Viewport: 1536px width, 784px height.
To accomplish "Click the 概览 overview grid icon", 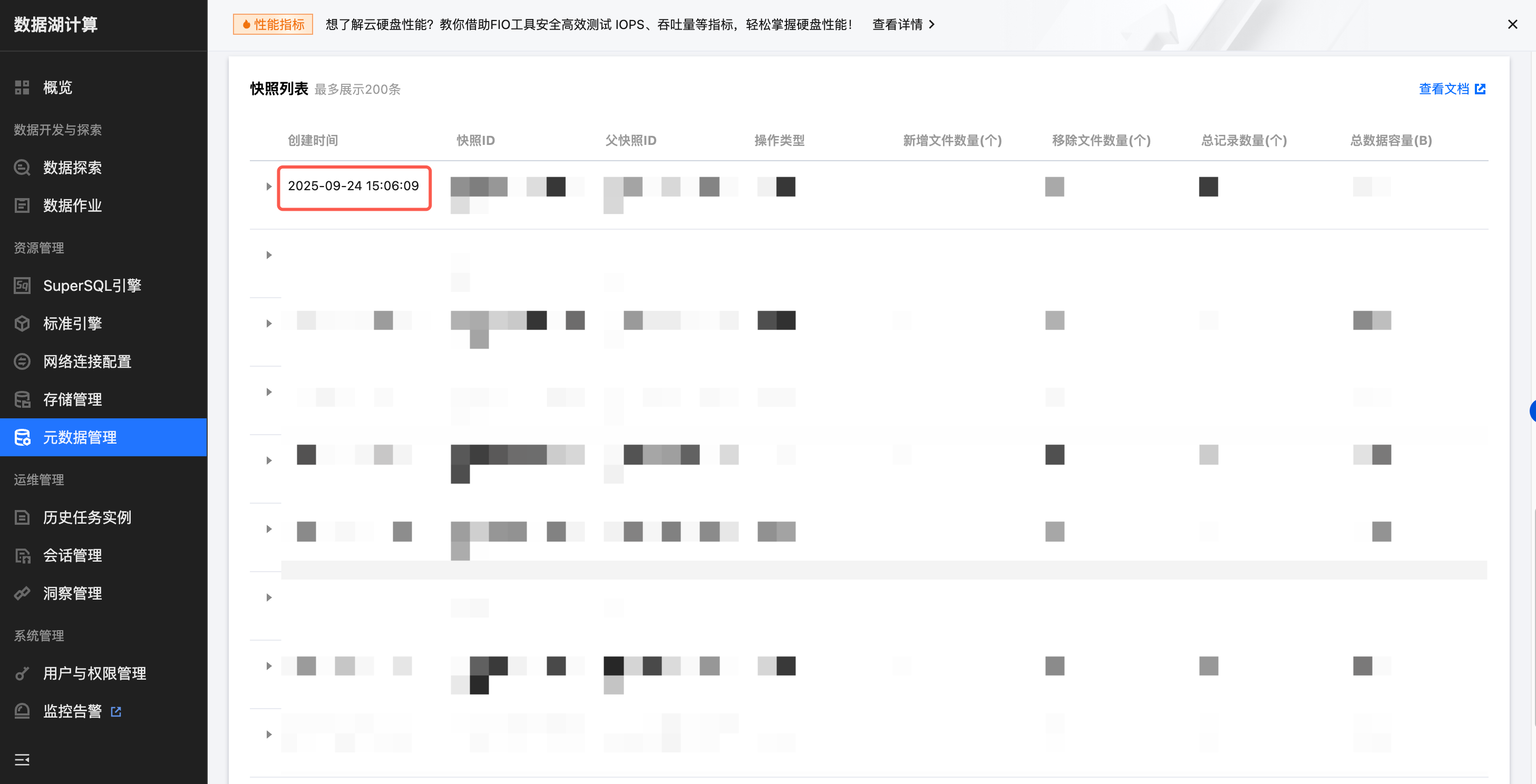I will [22, 87].
